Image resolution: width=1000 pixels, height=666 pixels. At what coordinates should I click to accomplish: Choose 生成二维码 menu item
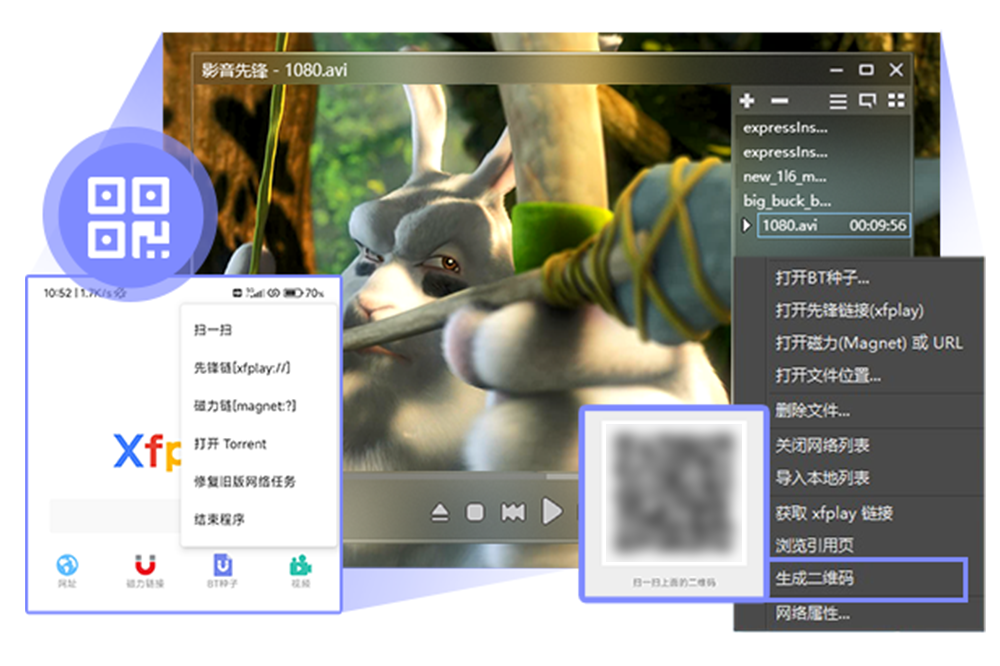click(814, 579)
